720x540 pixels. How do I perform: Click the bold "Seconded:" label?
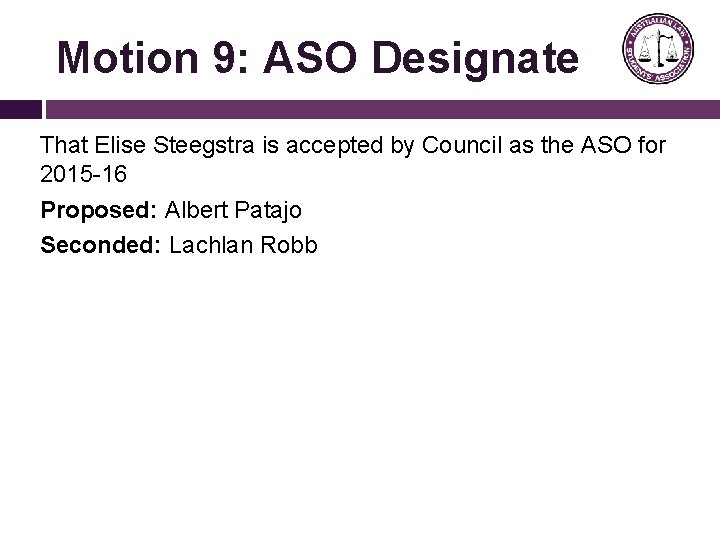point(101,244)
